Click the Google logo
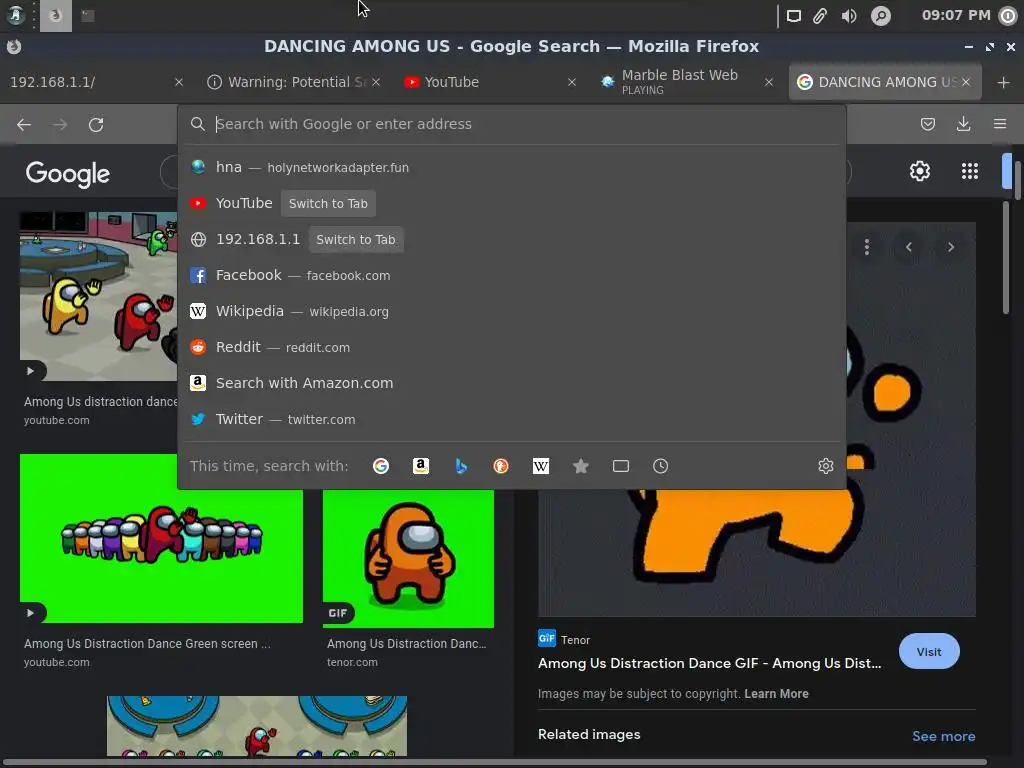The width and height of the screenshot is (1024, 768). click(x=68, y=174)
